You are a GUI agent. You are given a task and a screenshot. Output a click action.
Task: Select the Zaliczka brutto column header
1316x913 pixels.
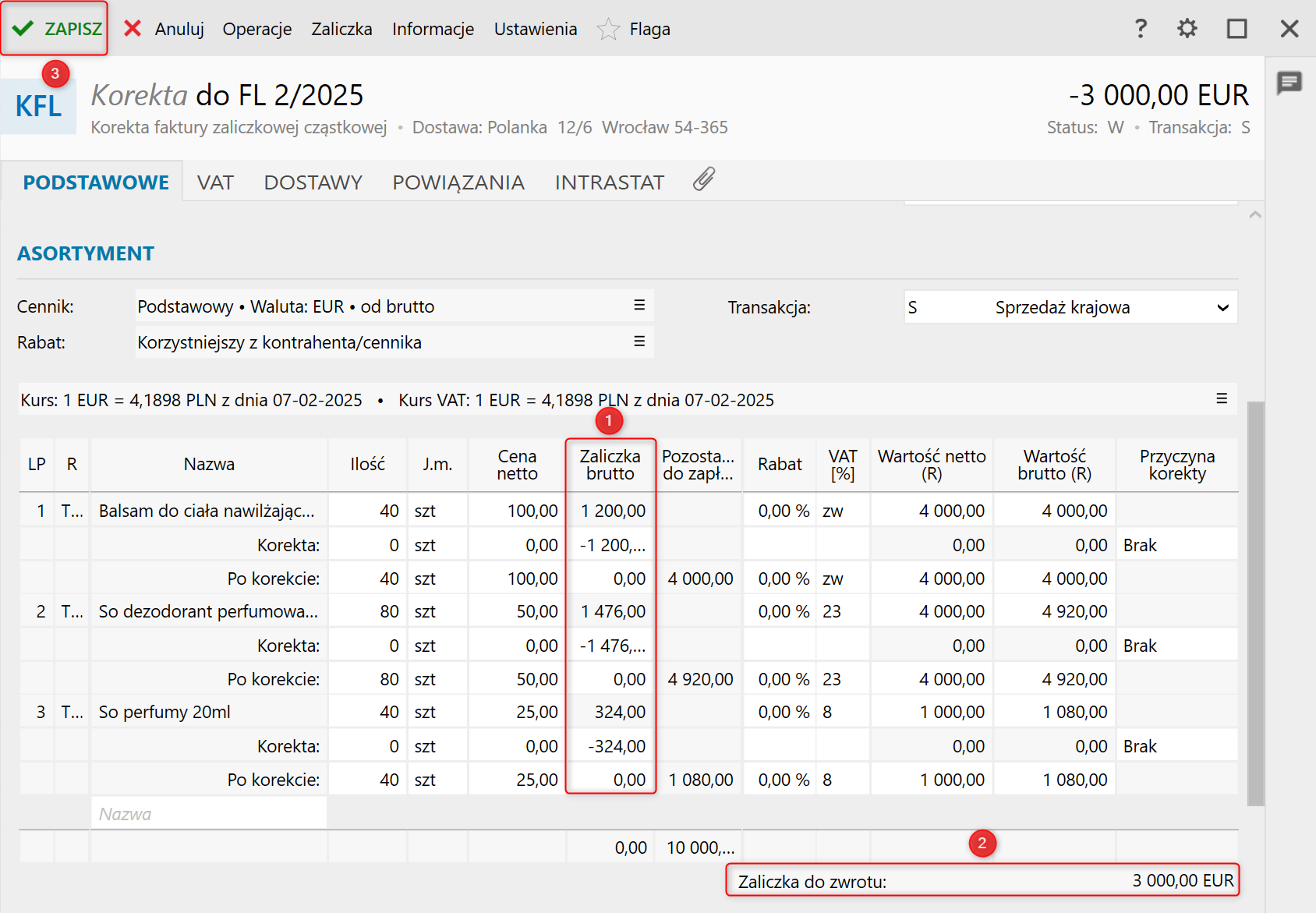click(x=610, y=464)
